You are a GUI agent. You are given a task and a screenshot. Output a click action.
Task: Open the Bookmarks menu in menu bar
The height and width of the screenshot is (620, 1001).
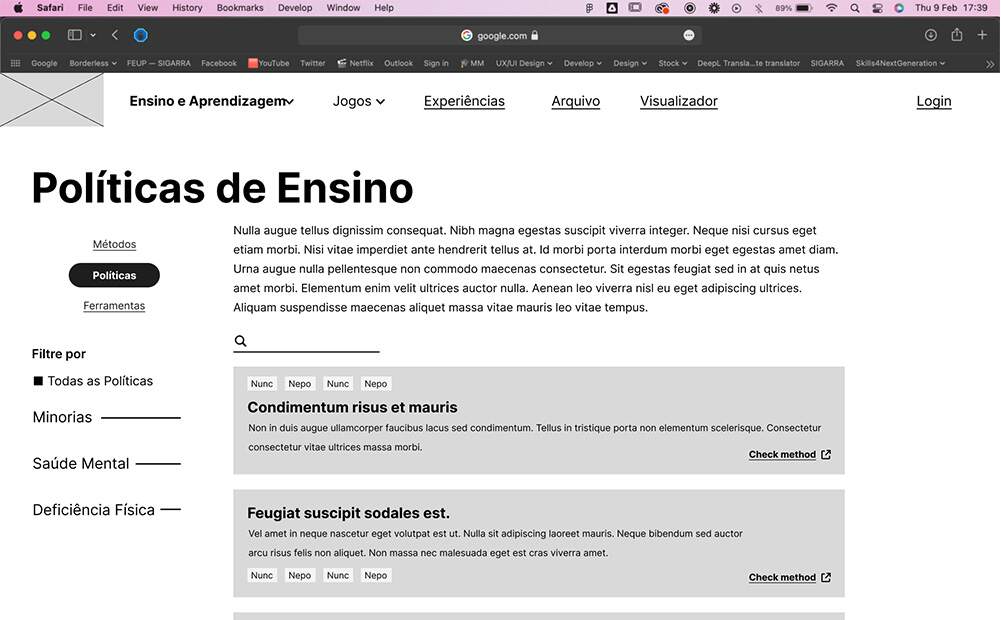coord(239,7)
